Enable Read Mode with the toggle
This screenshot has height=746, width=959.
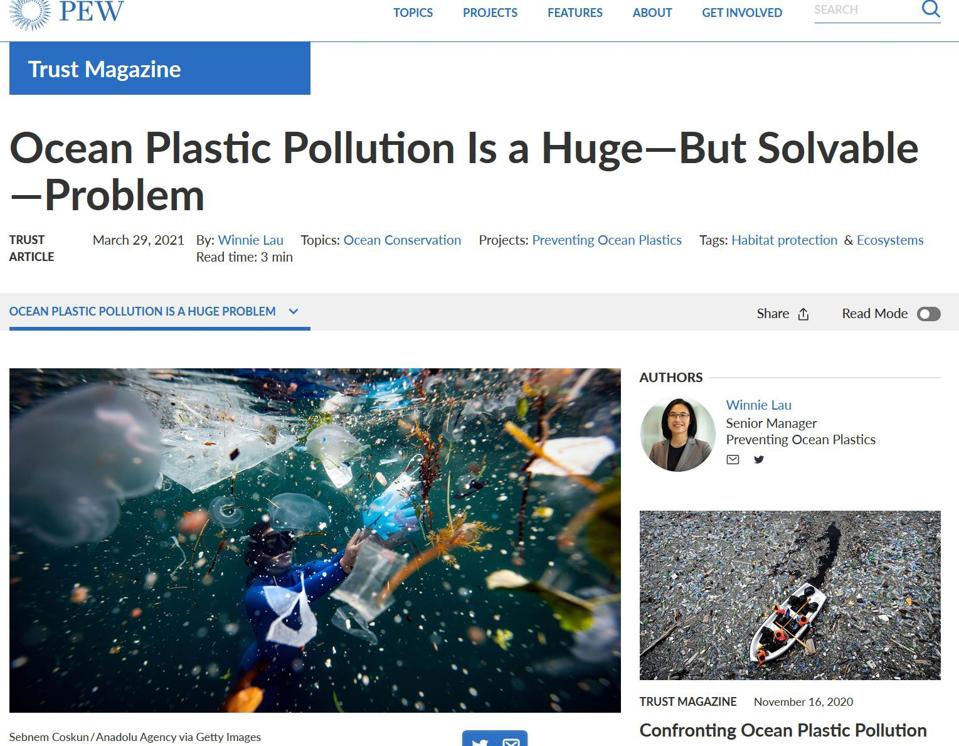tap(927, 313)
